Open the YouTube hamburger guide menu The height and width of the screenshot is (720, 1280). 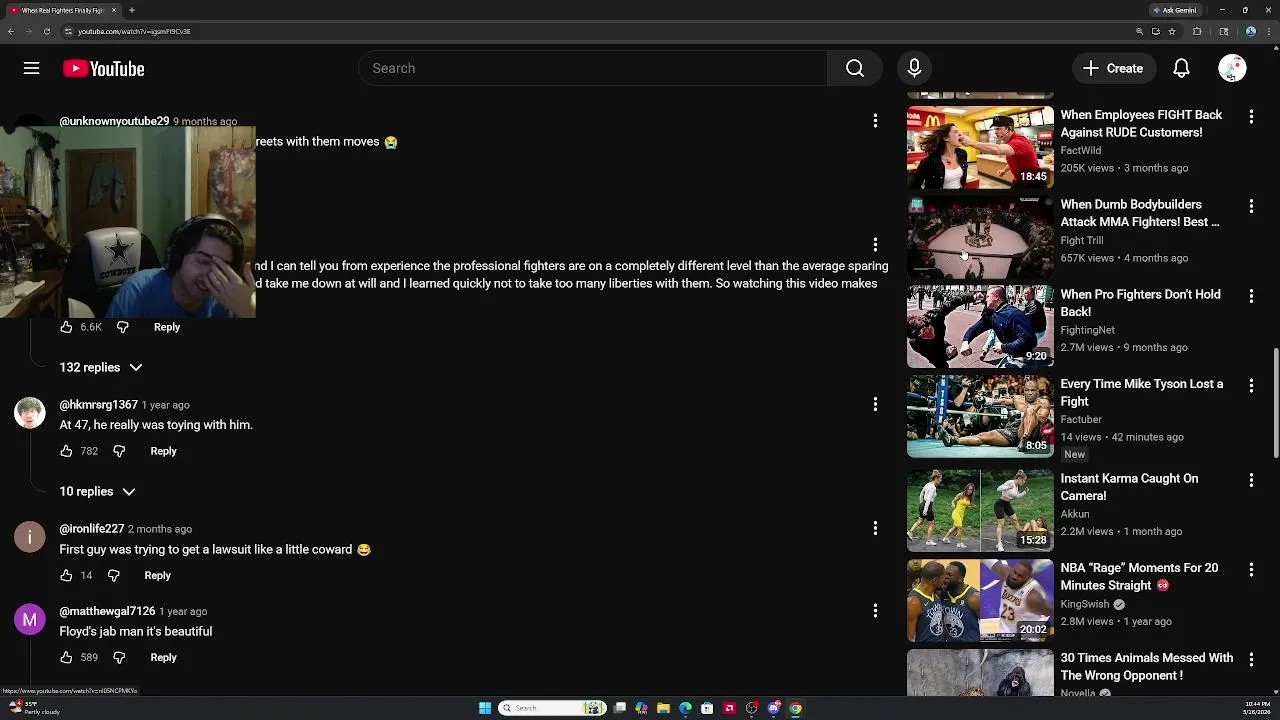31,68
